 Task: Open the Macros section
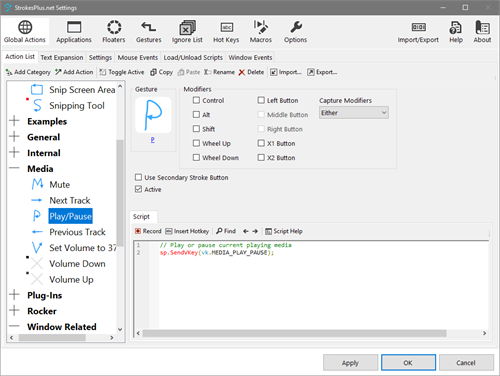(261, 32)
